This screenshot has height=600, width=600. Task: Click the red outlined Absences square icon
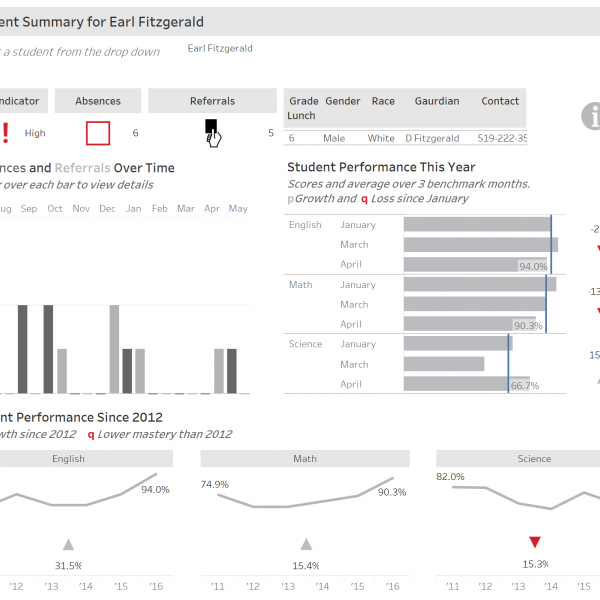coord(98,133)
